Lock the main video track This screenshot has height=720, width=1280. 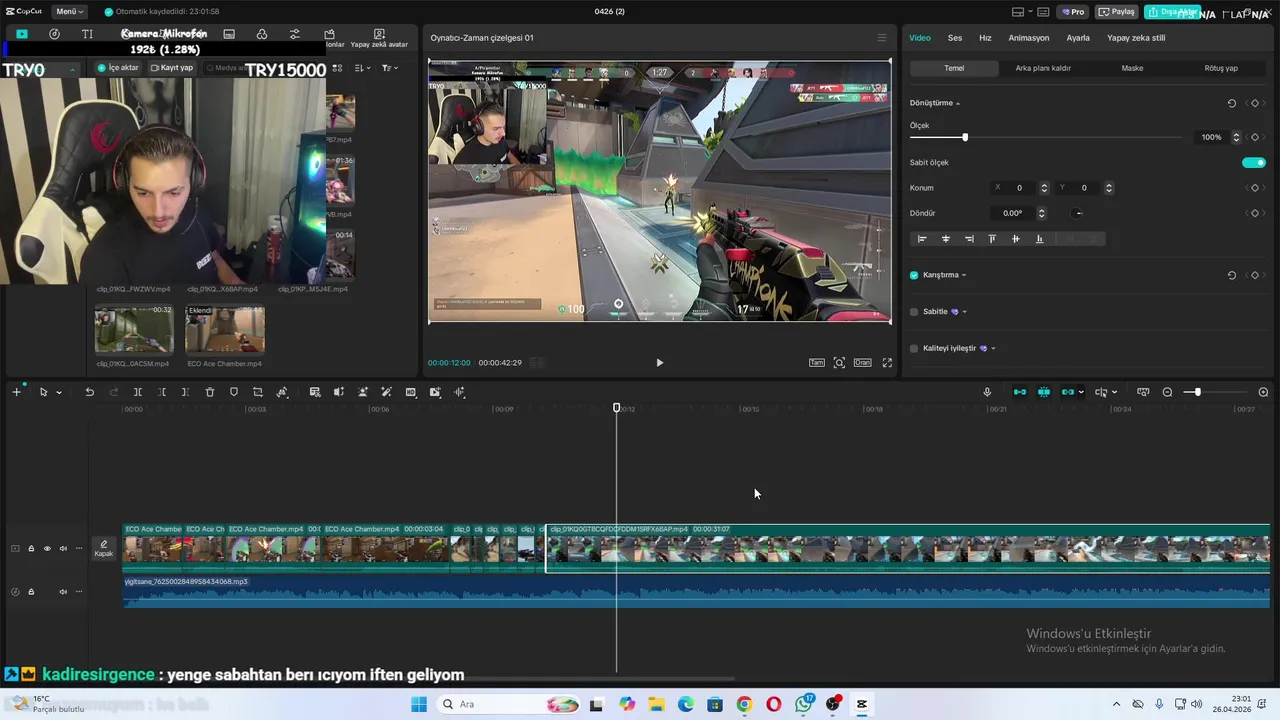(x=31, y=548)
